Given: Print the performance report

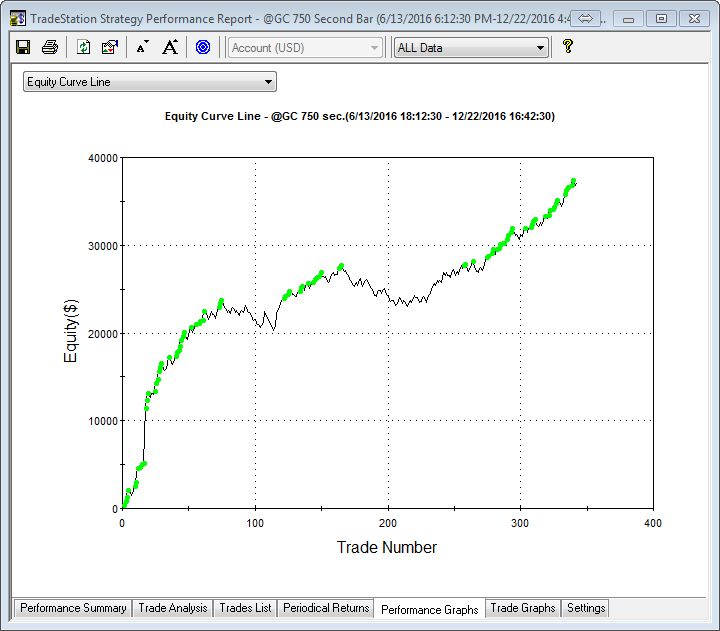Looking at the screenshot, I should pos(50,47).
